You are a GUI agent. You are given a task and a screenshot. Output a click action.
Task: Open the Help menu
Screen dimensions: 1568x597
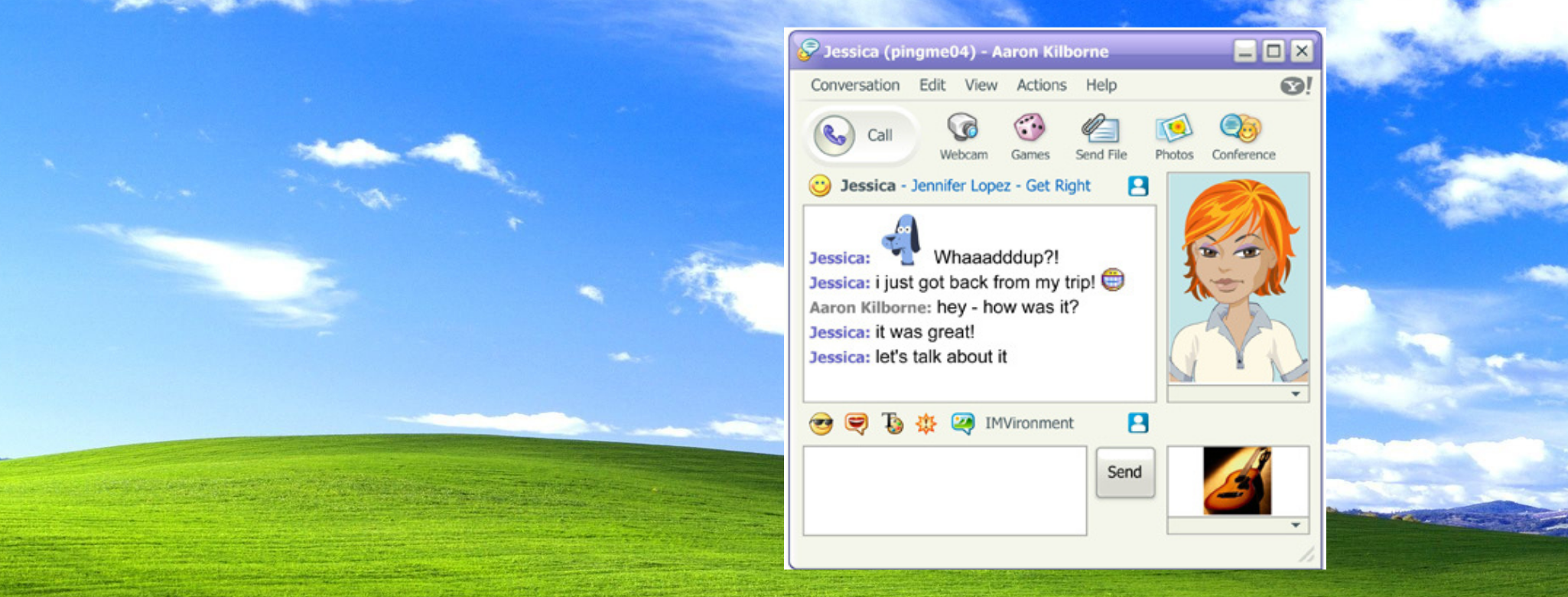point(1101,85)
